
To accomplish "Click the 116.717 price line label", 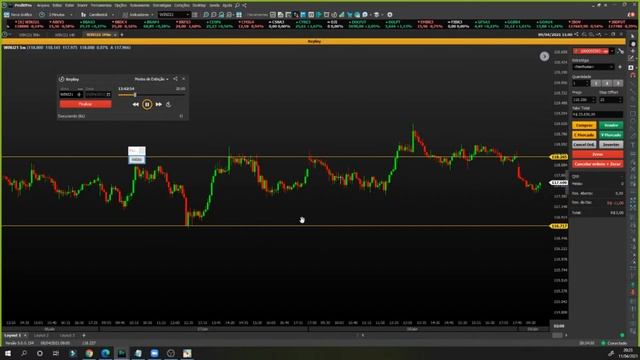I will (559, 226).
